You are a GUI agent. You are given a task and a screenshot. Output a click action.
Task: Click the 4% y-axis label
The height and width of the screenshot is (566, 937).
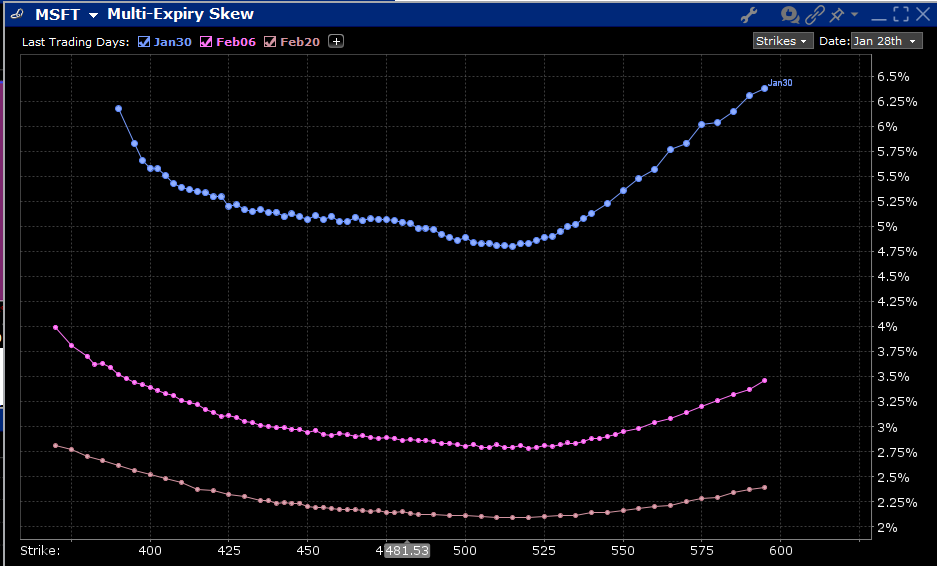point(887,327)
